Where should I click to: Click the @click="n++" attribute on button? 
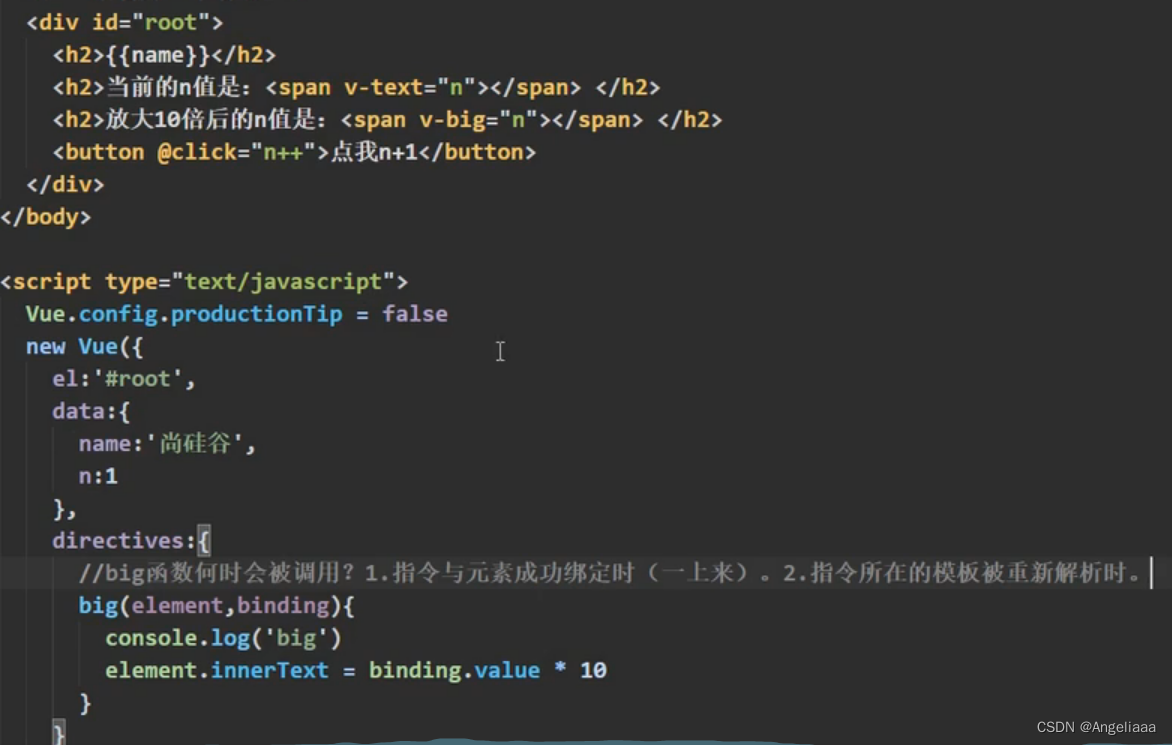(242, 152)
